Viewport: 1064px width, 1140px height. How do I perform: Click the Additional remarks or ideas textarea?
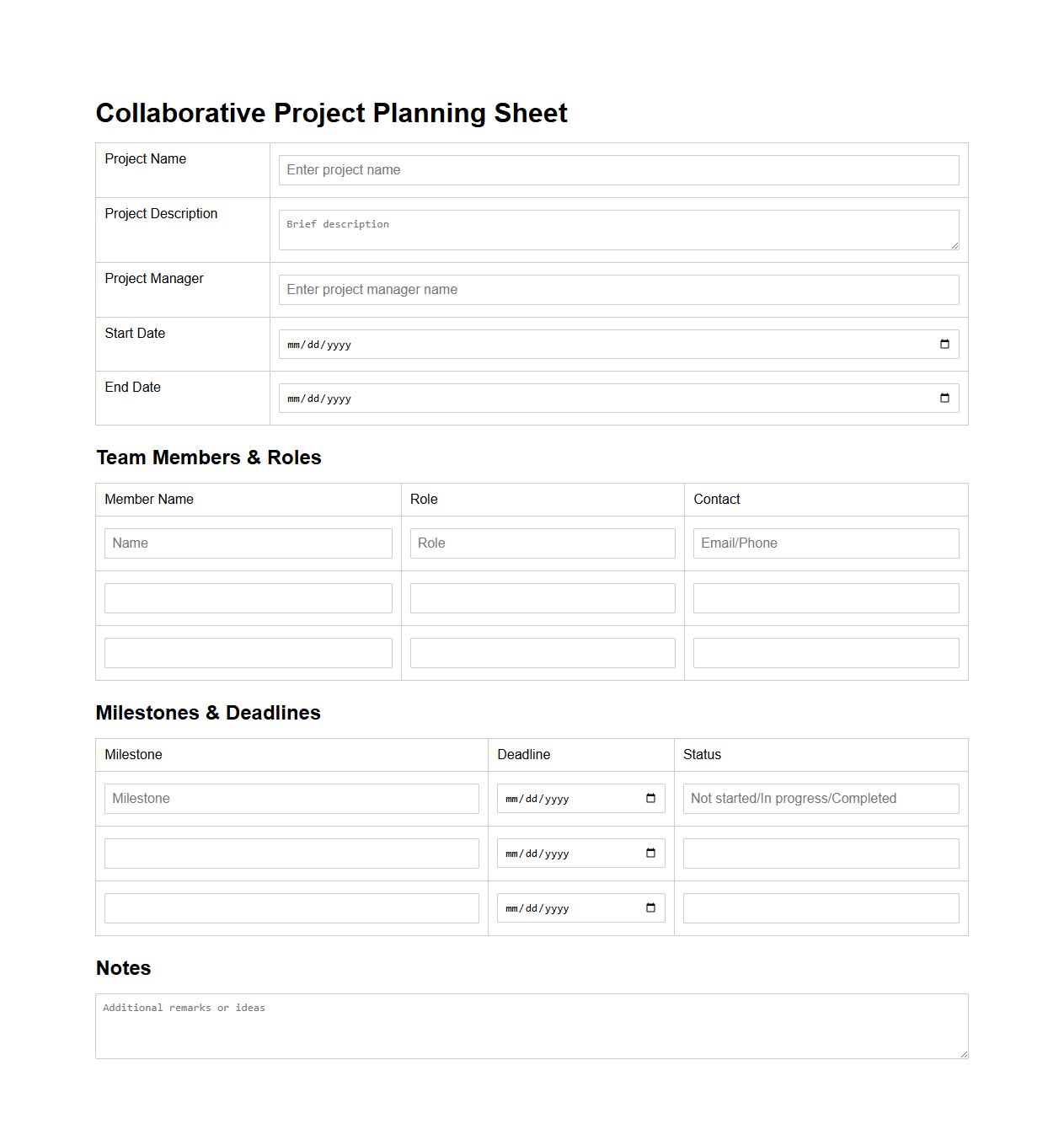[532, 1024]
